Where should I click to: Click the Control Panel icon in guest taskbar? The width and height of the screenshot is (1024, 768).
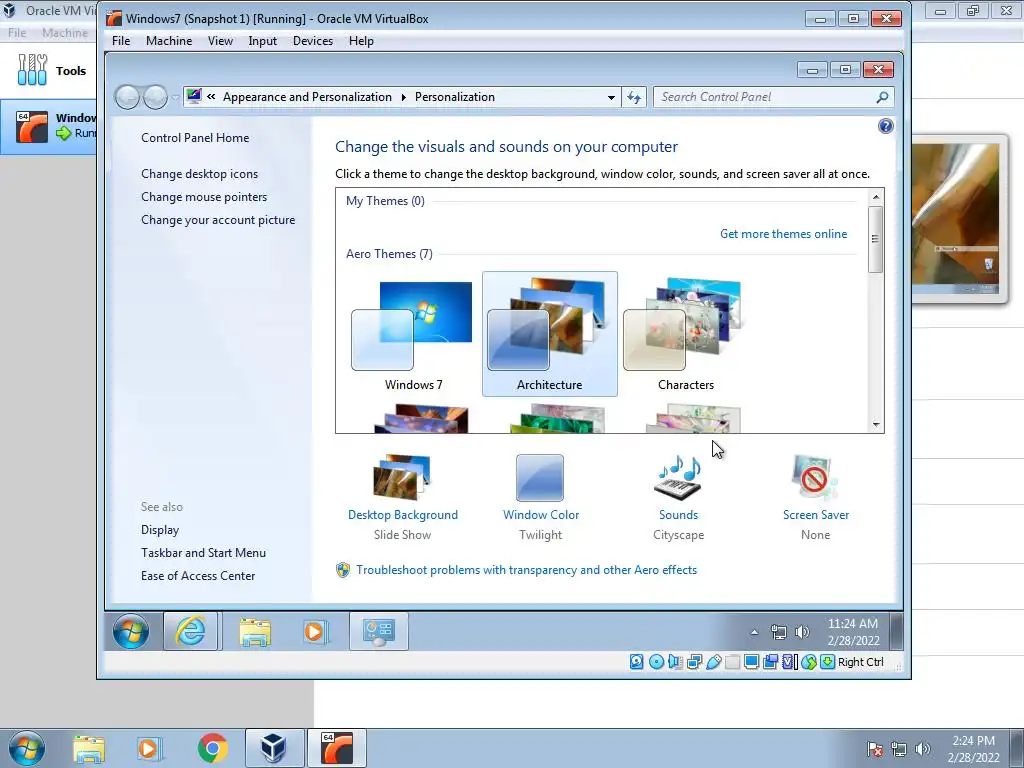379,631
